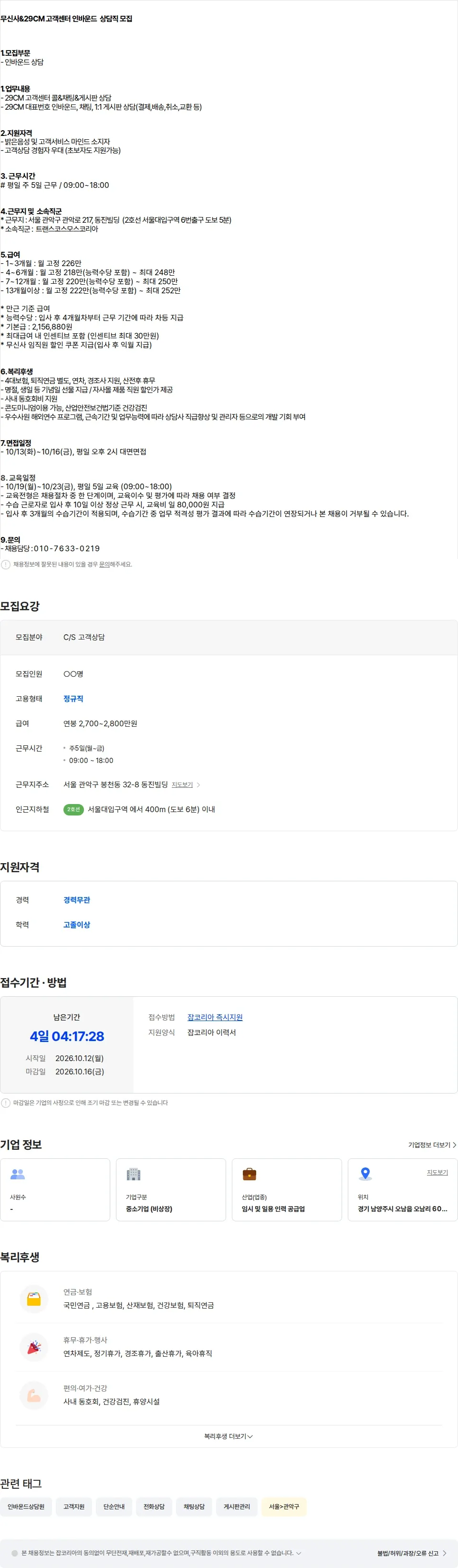Open 지도보기 link next to 동진빌딩 address
The image size is (458, 1568).
[x=182, y=784]
